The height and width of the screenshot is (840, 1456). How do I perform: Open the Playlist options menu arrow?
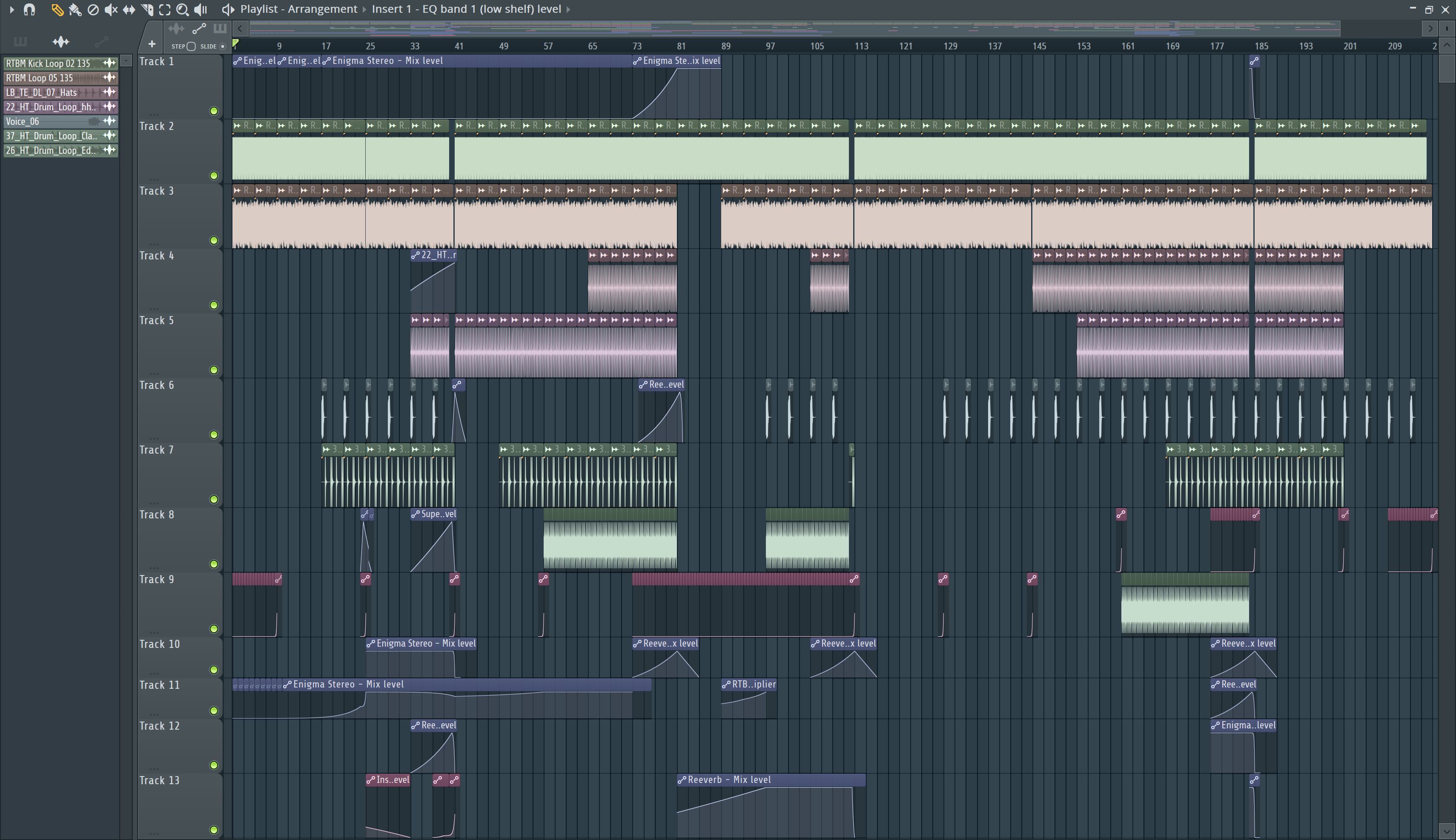click(x=11, y=9)
